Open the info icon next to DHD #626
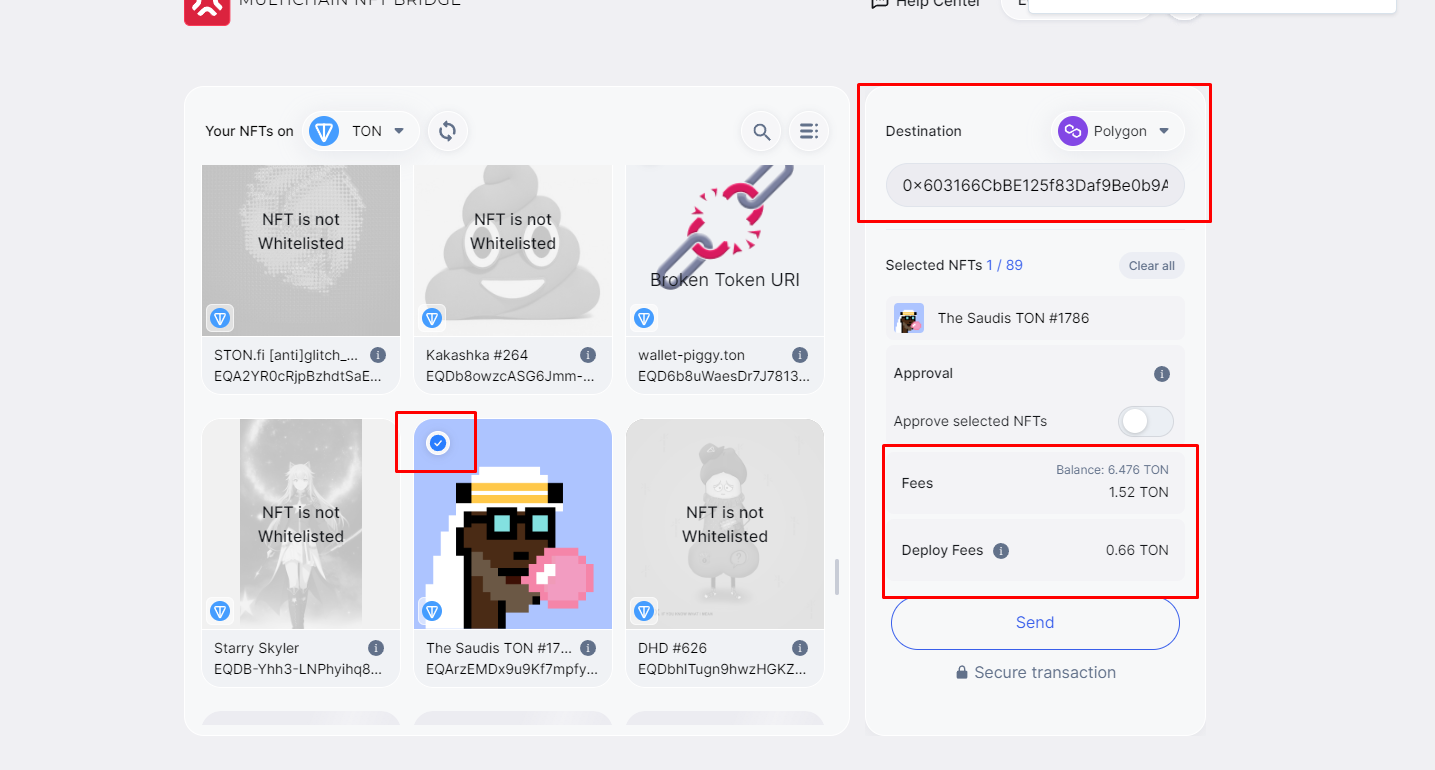This screenshot has height=770, width=1435. pos(800,648)
